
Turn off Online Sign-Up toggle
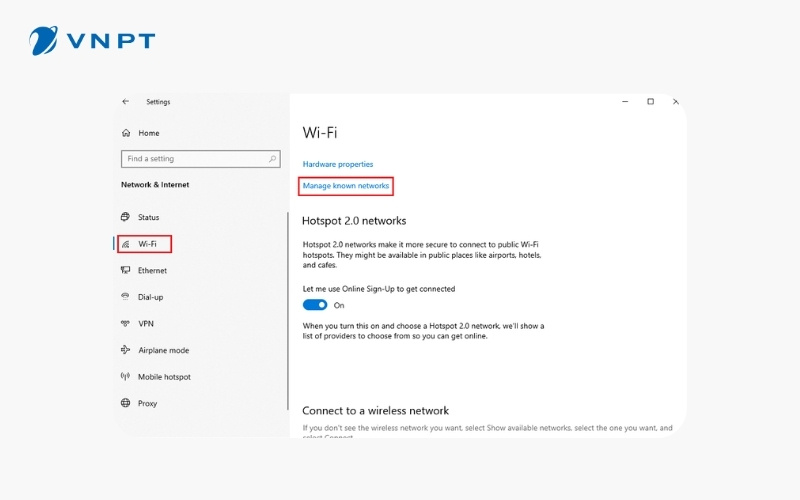[315, 305]
